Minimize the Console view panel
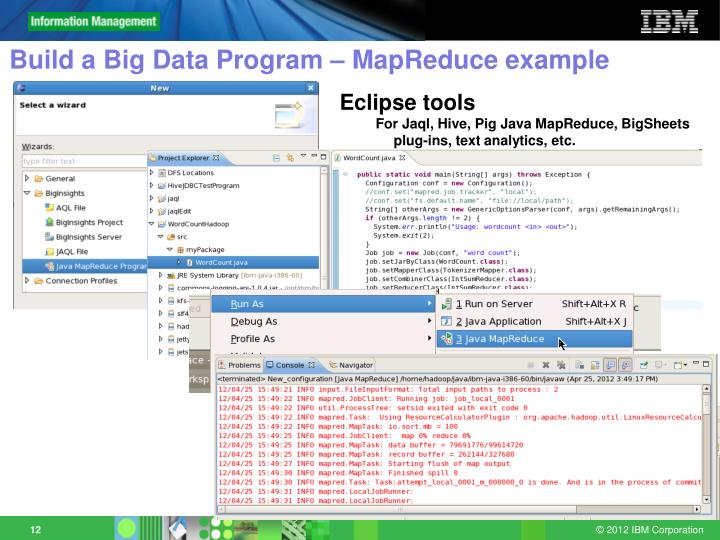 (x=696, y=364)
